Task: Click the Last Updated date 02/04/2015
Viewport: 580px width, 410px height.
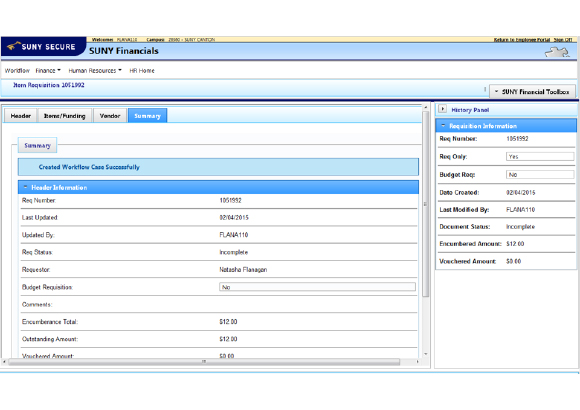Action: [x=234, y=217]
